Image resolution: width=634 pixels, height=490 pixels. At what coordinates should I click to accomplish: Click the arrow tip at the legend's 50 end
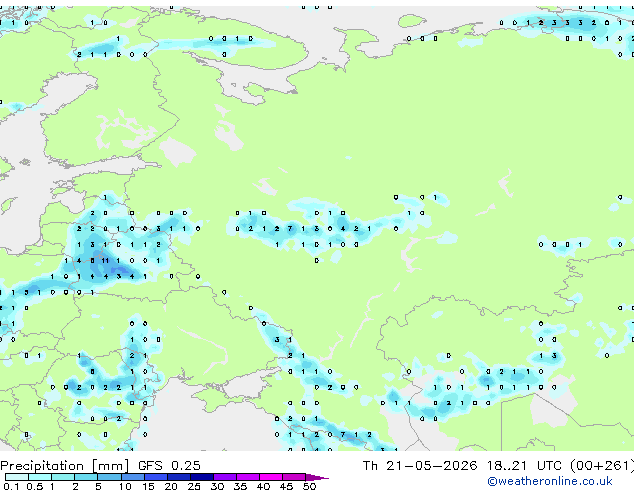point(318,477)
